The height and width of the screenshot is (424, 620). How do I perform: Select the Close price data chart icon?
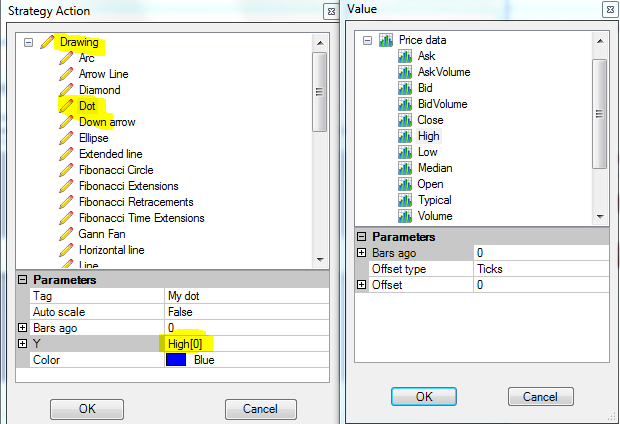(405, 120)
